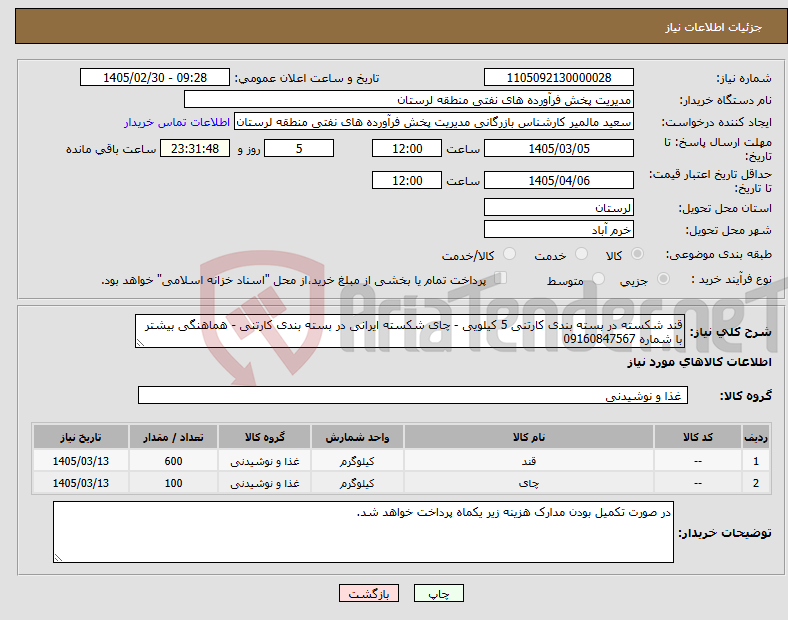This screenshot has height=620, width=788.
Task: Select the متوسط purchase type radio
Action: pyautogui.click(x=598, y=279)
